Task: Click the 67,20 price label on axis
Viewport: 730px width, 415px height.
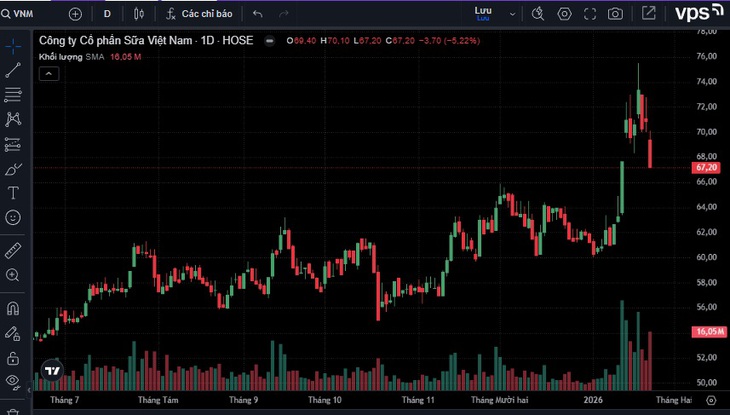Action: 706,167
